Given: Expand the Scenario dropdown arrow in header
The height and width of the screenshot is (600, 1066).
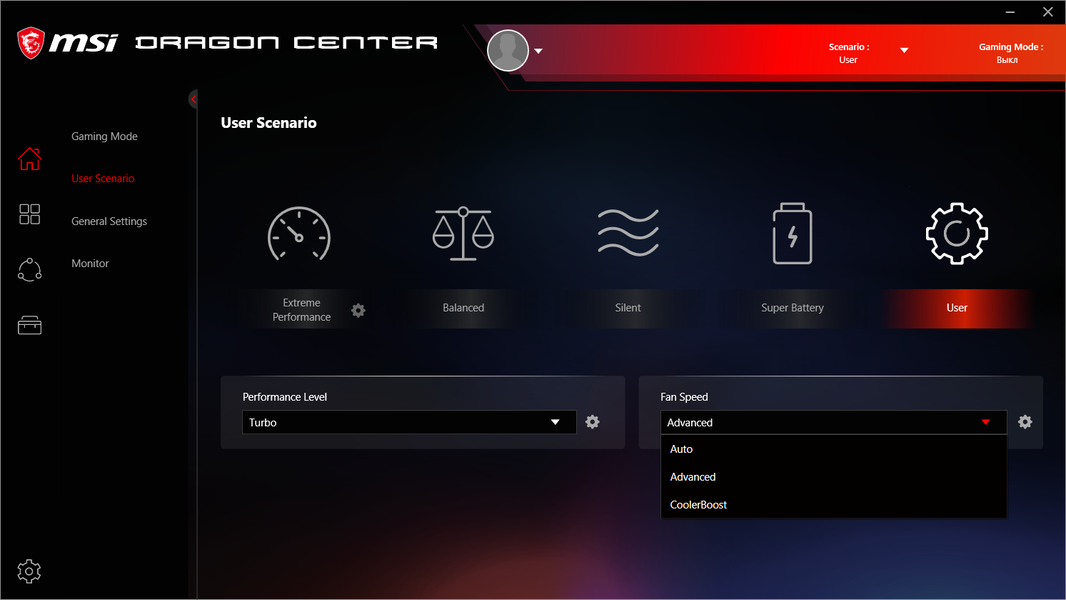Looking at the screenshot, I should 904,50.
